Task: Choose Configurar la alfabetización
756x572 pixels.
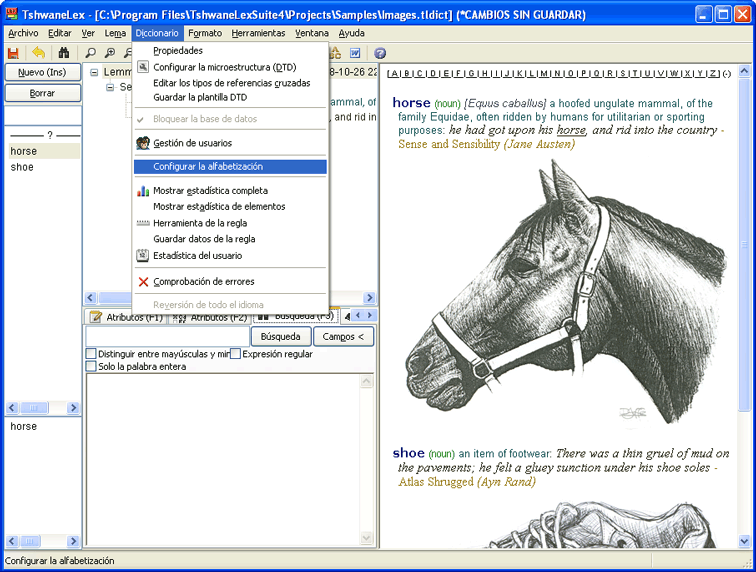Action: click(x=230, y=166)
